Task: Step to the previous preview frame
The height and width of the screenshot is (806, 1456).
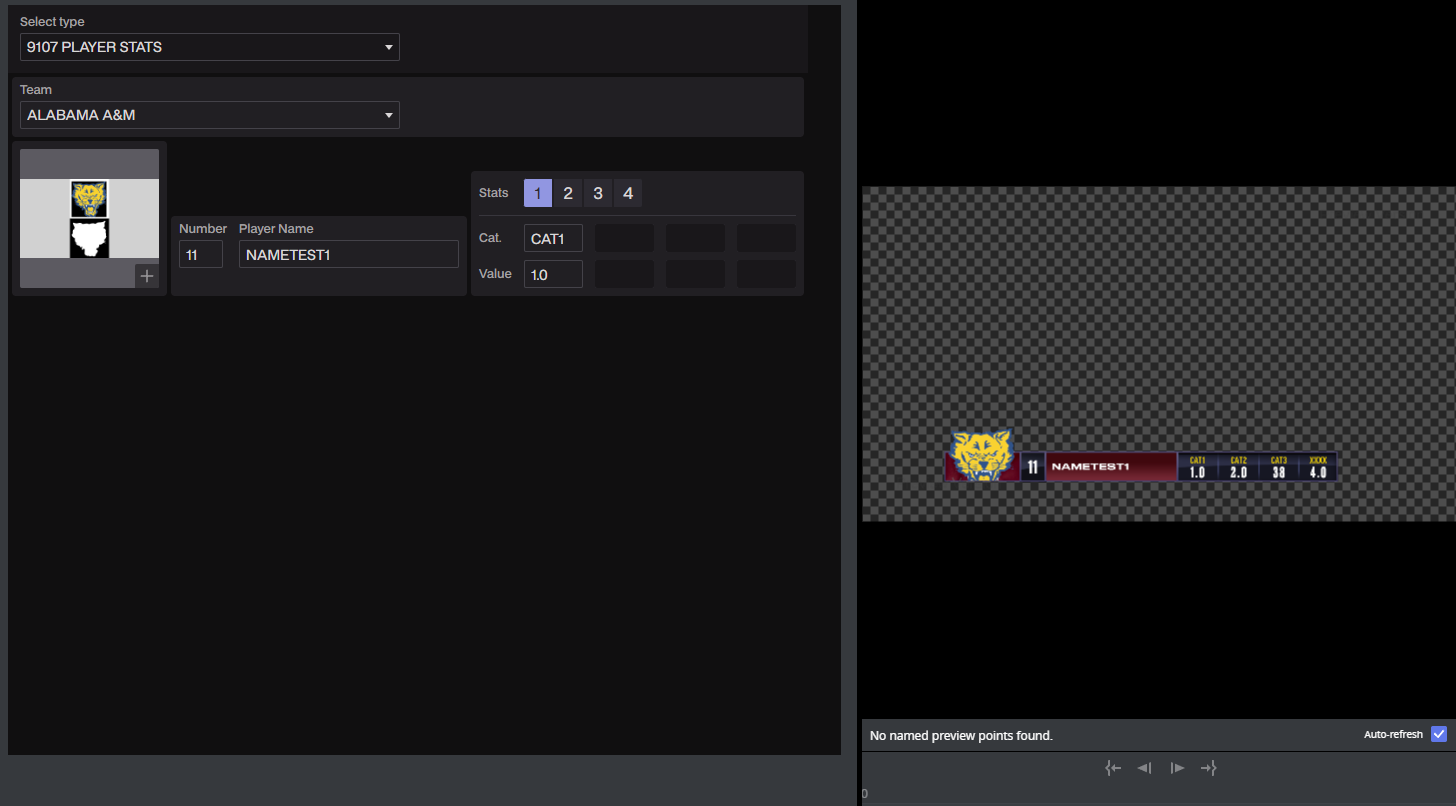Action: coord(1145,768)
